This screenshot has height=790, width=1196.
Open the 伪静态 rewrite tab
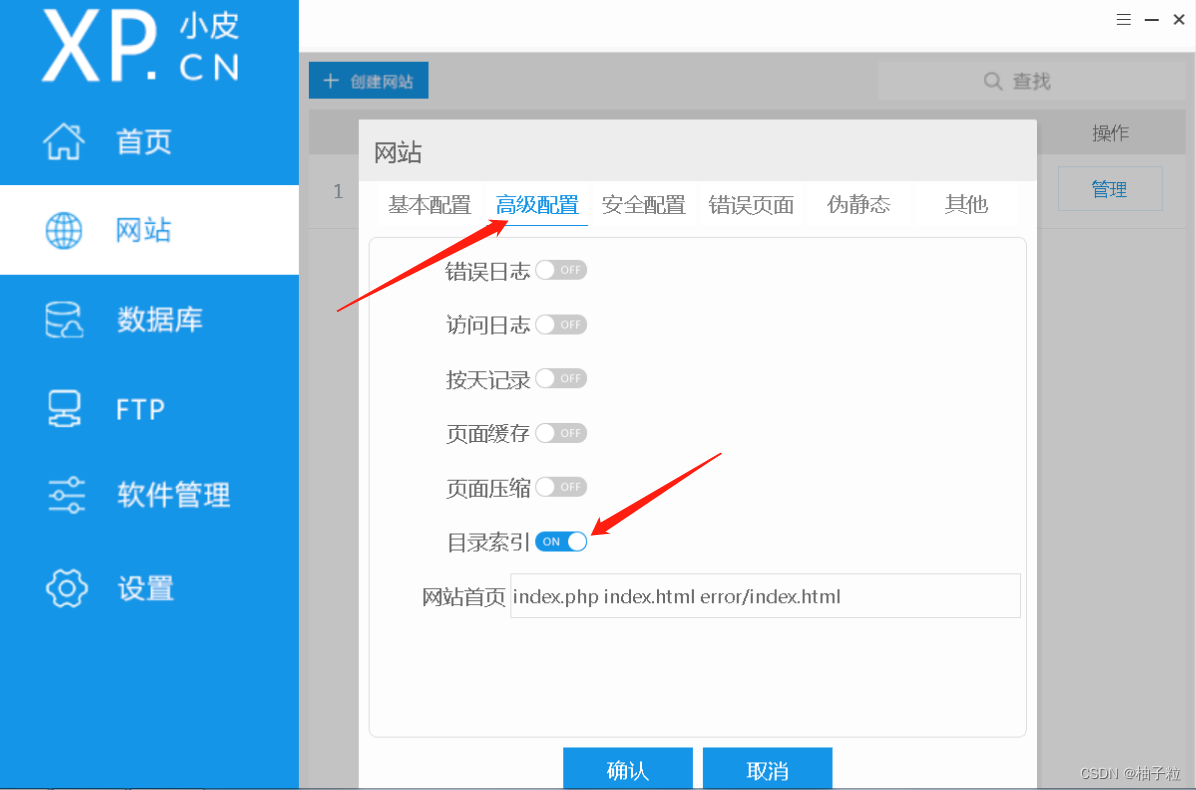(859, 204)
